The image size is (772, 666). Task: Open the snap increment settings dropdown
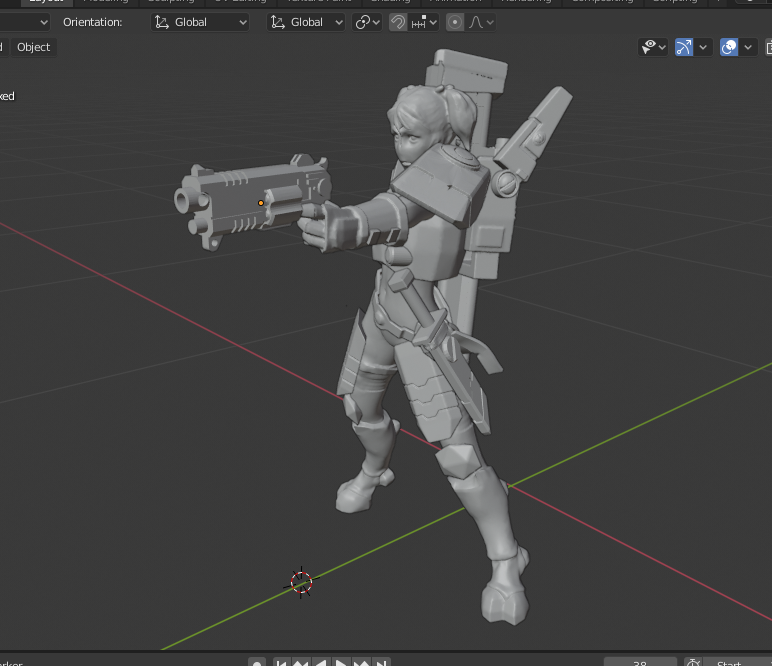pyautogui.click(x=423, y=22)
